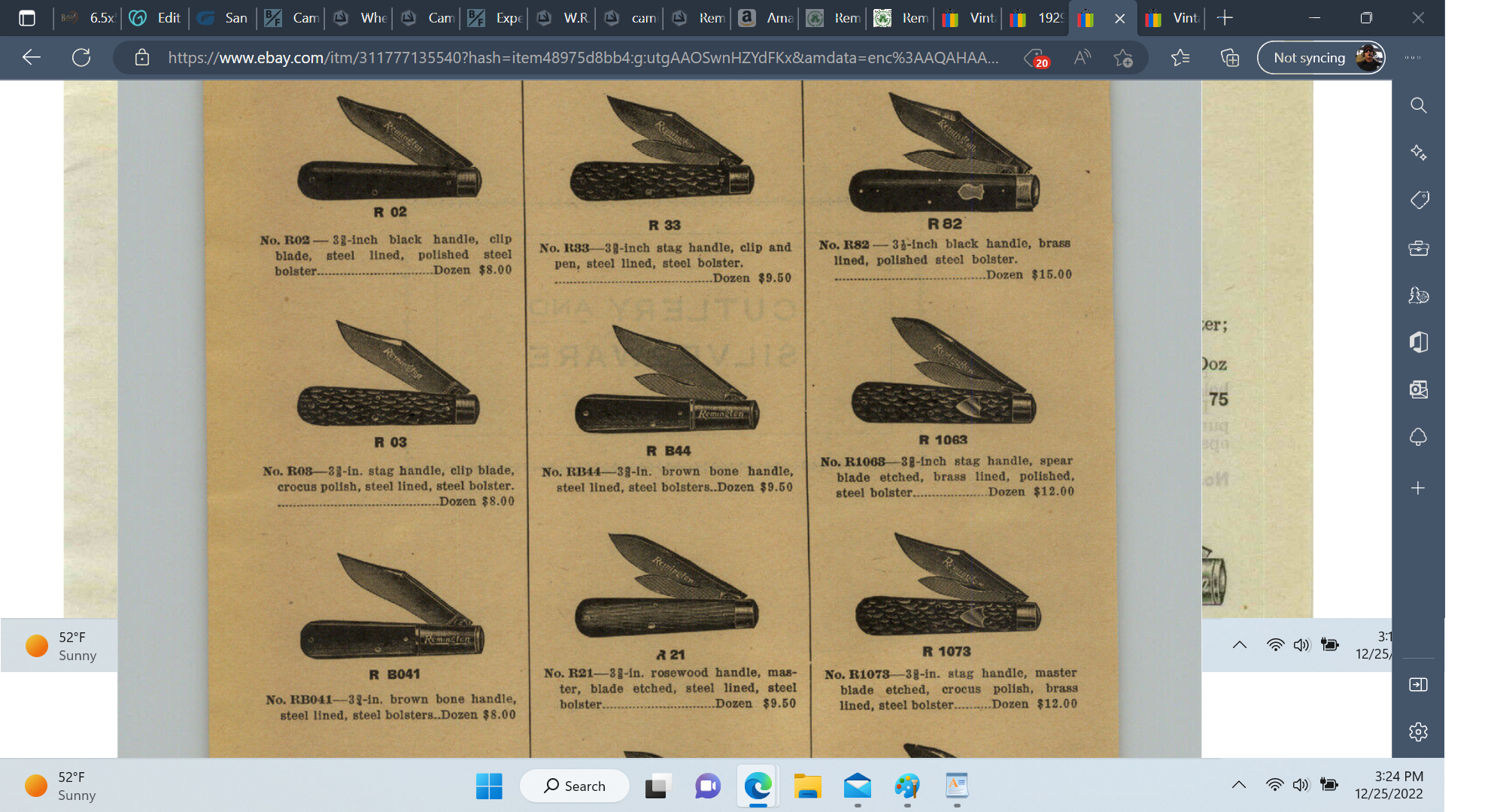
Task: Switch to the W.R tab
Action: 562,18
